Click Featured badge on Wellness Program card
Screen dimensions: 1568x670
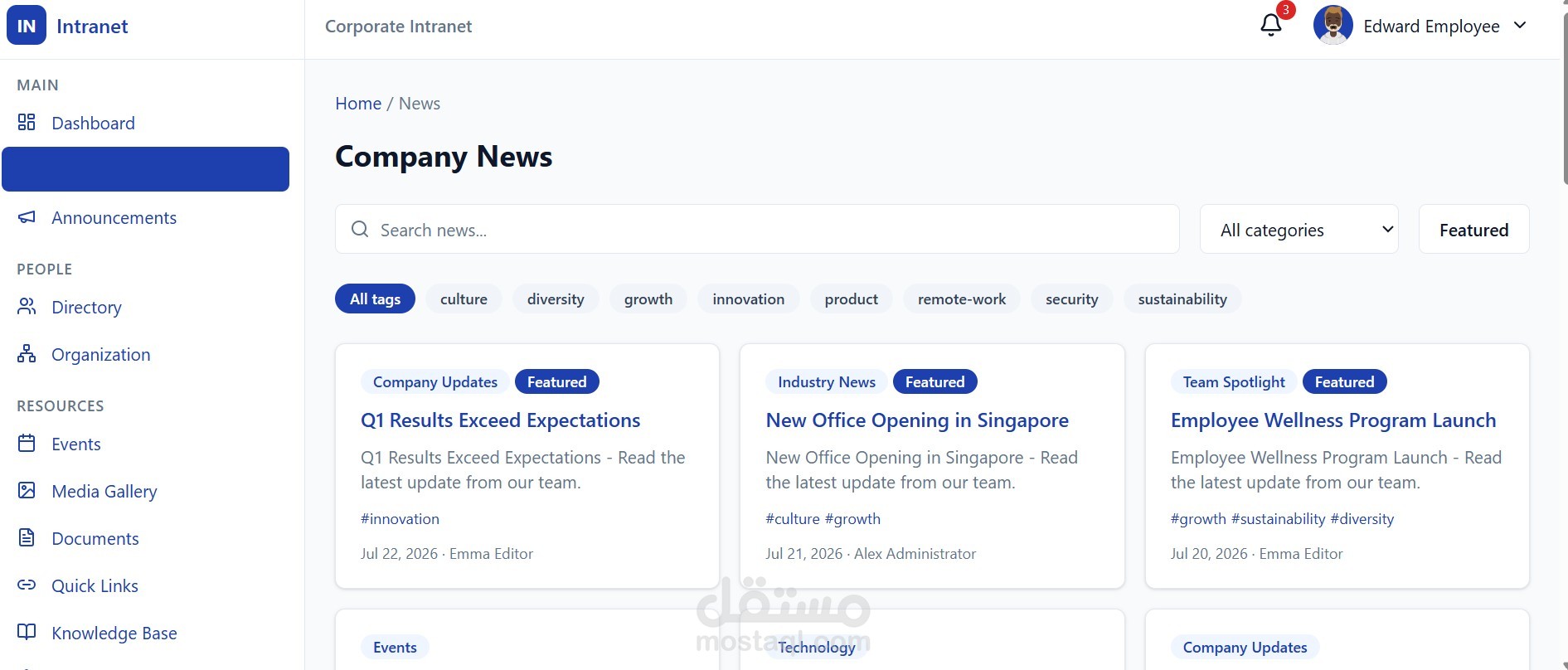1344,382
